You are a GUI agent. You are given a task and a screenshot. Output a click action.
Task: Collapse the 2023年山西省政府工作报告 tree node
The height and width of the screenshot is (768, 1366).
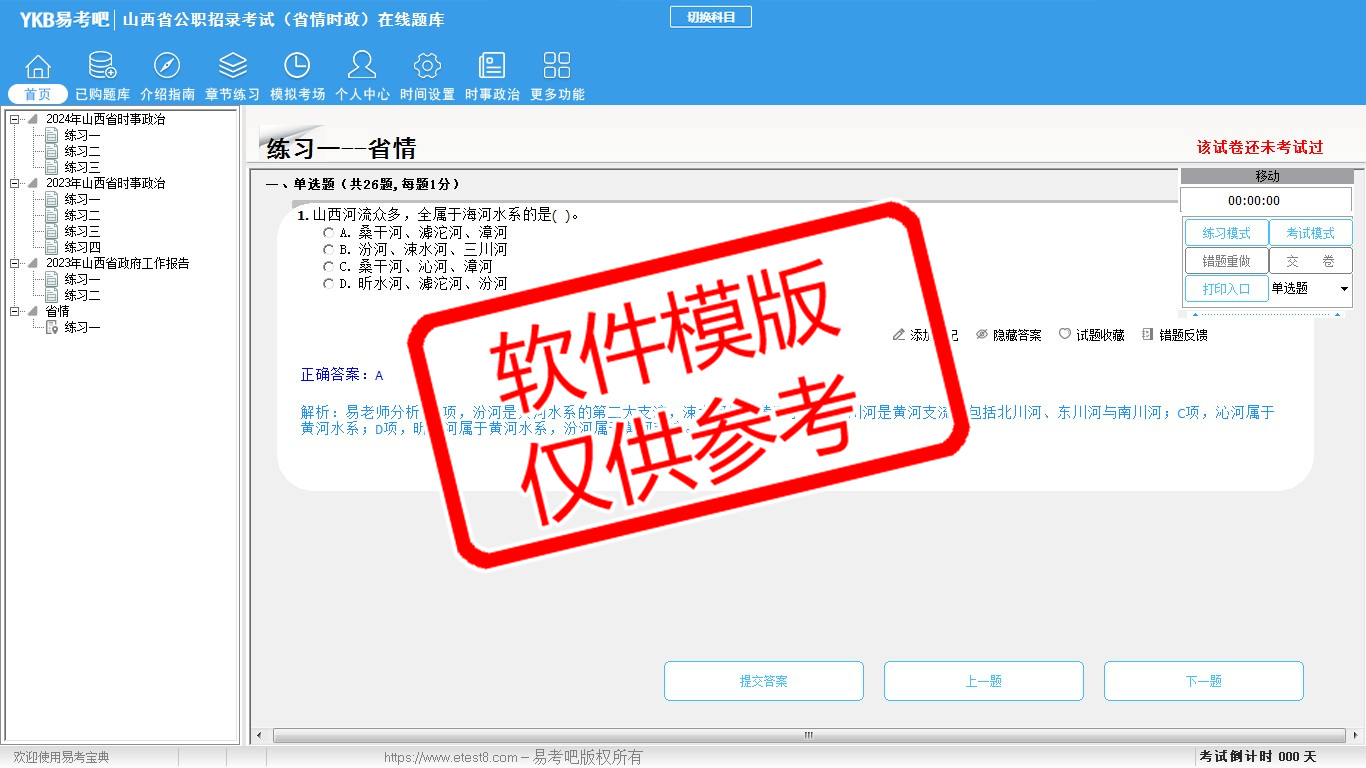(x=15, y=264)
